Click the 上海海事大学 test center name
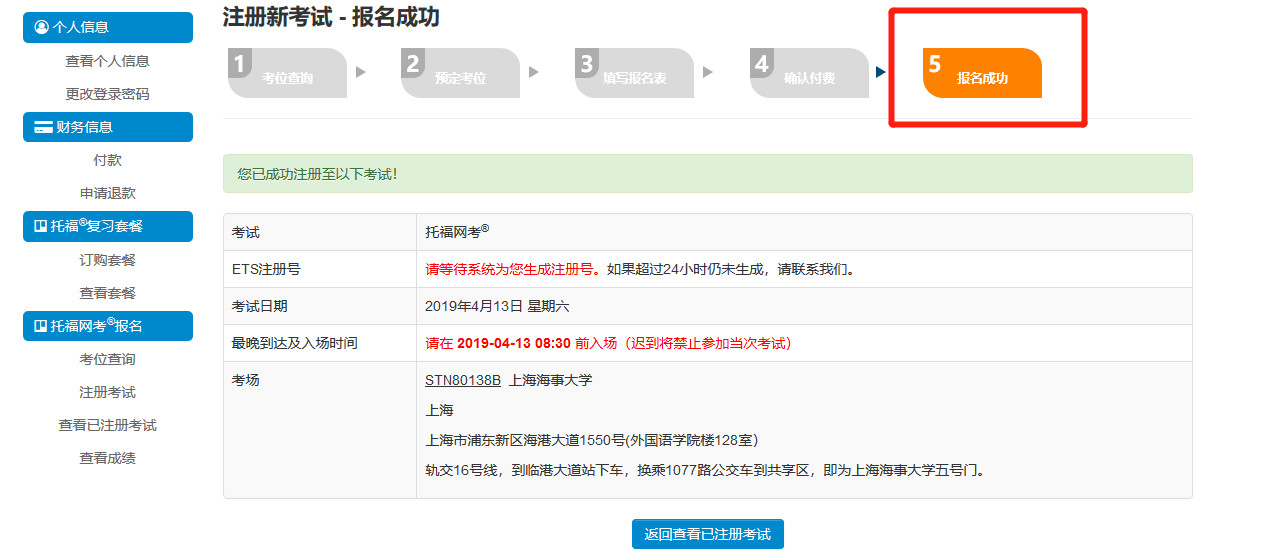The width and height of the screenshot is (1288, 555). tap(551, 380)
